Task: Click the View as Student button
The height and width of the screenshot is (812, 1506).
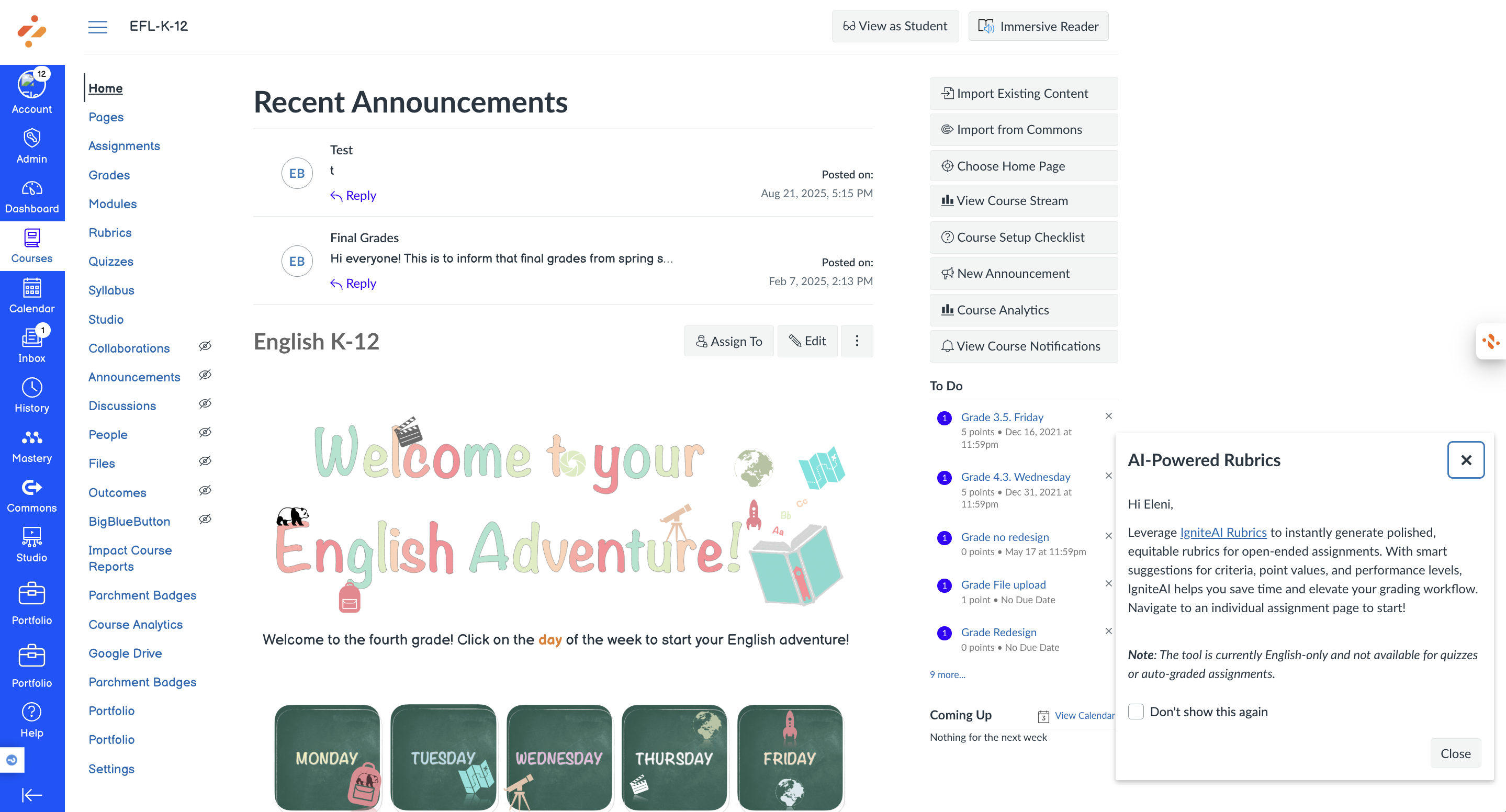Action: coord(894,26)
